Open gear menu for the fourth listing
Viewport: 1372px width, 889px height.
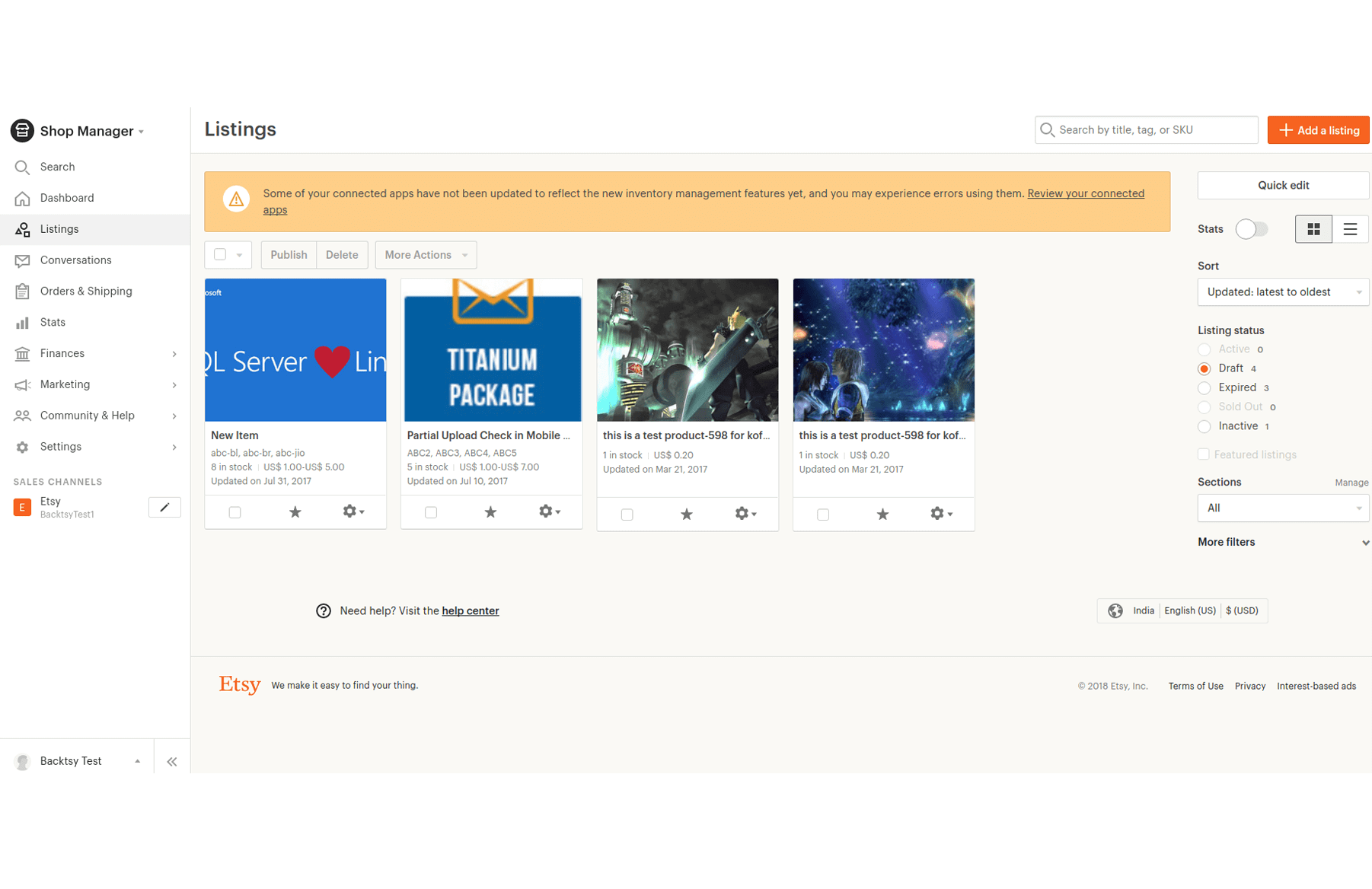click(x=942, y=514)
